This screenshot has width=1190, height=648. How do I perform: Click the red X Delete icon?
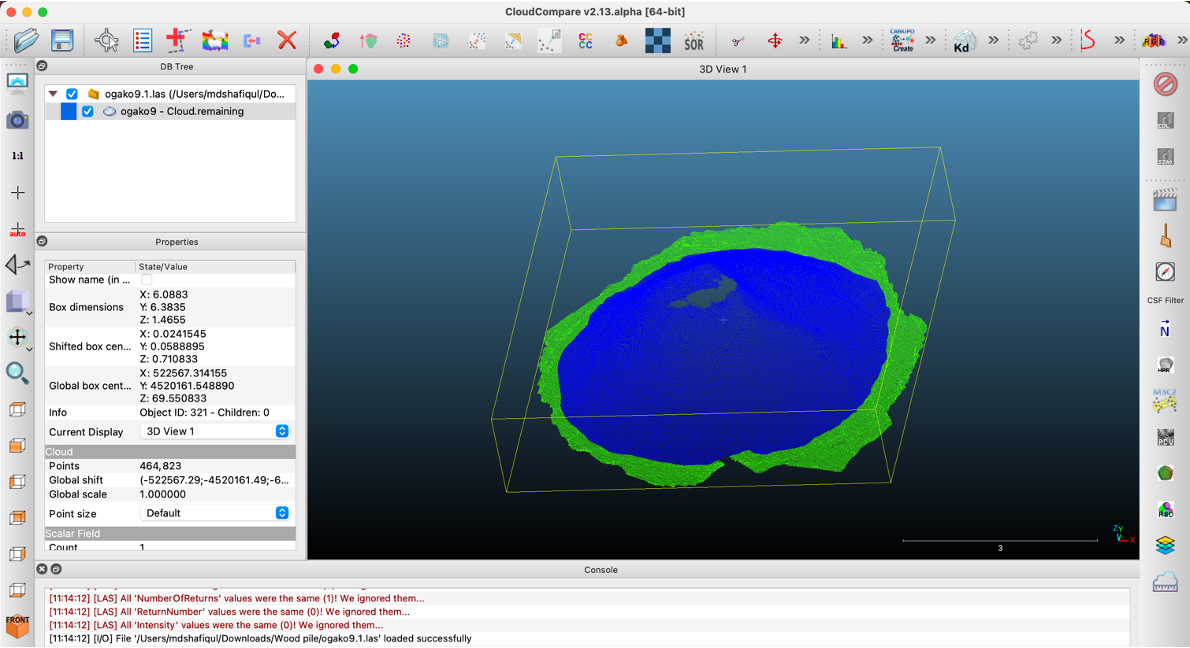(x=287, y=40)
